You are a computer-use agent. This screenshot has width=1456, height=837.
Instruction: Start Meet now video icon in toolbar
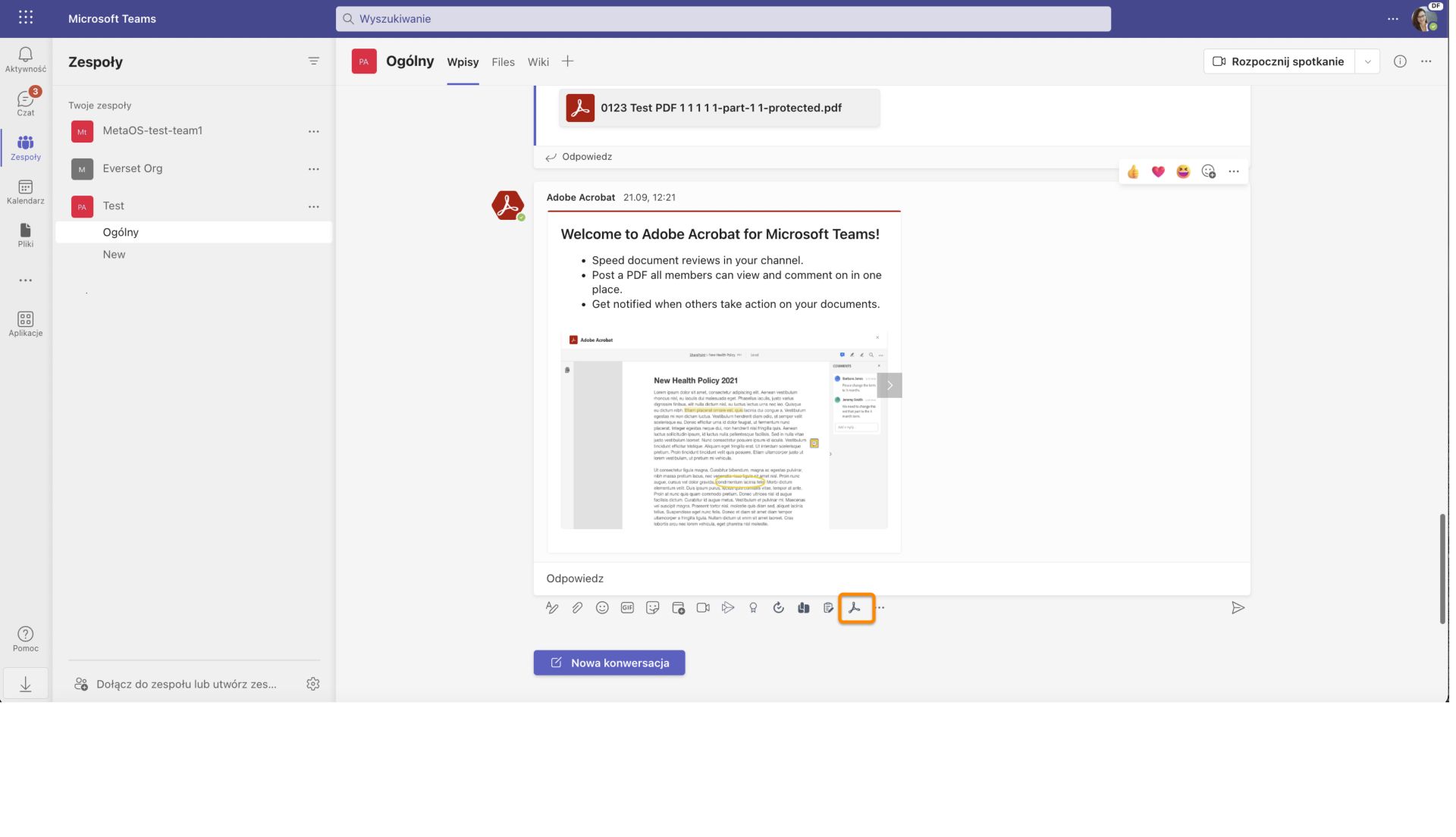pyautogui.click(x=703, y=608)
